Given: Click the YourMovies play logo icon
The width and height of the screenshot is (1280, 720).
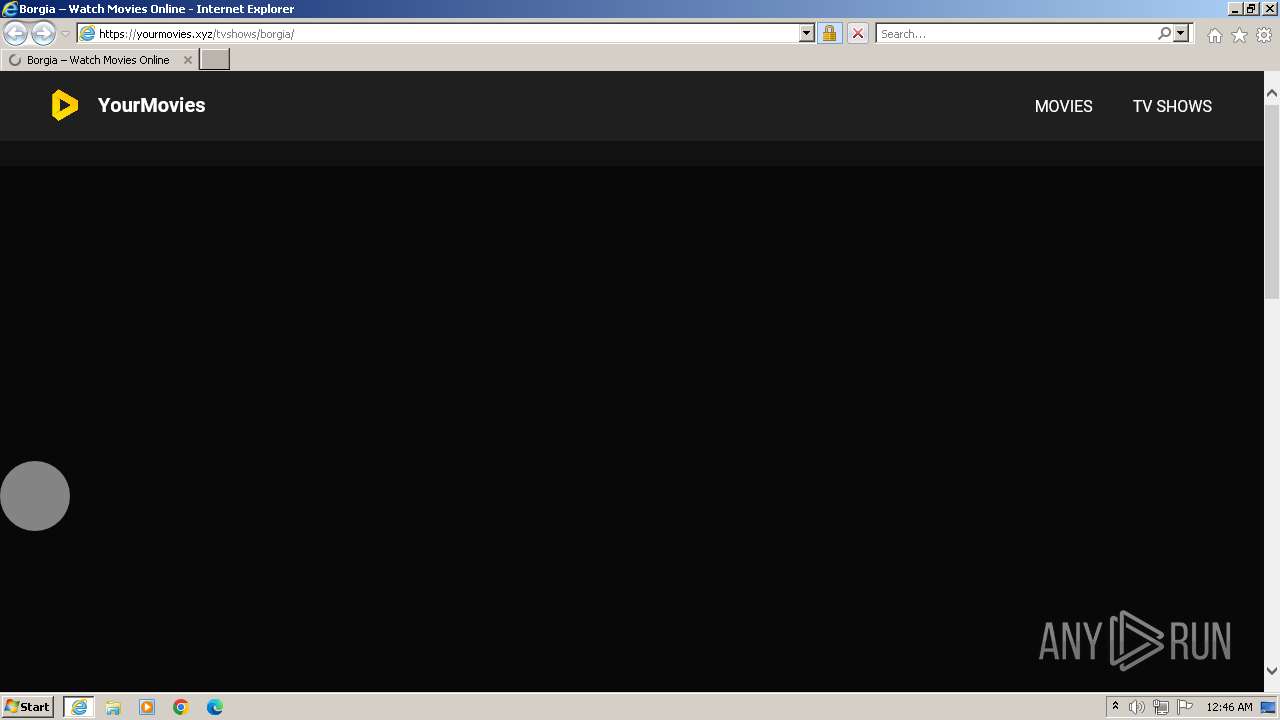Looking at the screenshot, I should pyautogui.click(x=65, y=105).
